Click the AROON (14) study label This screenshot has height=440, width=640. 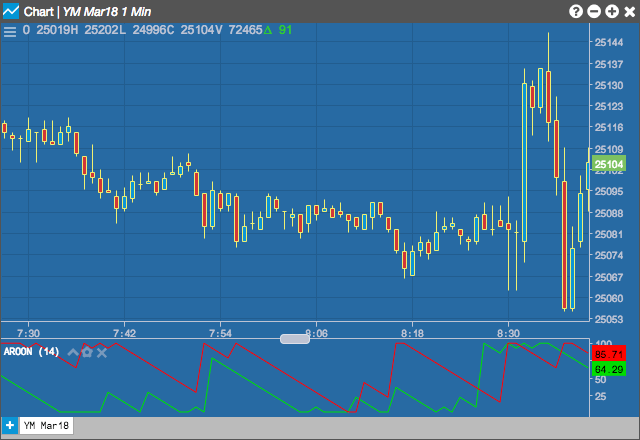click(x=31, y=351)
